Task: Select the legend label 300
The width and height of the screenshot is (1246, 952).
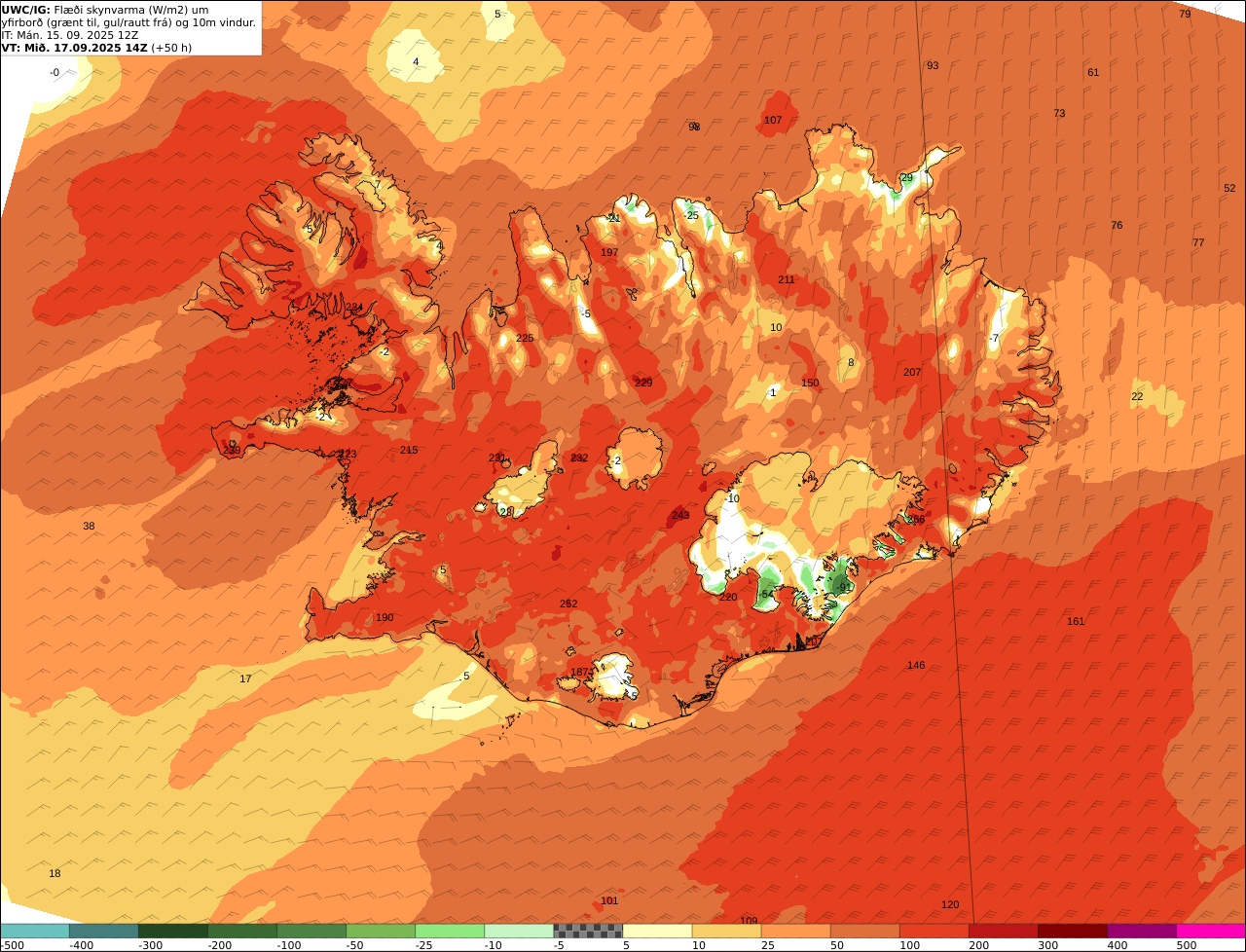Action: point(1047,945)
